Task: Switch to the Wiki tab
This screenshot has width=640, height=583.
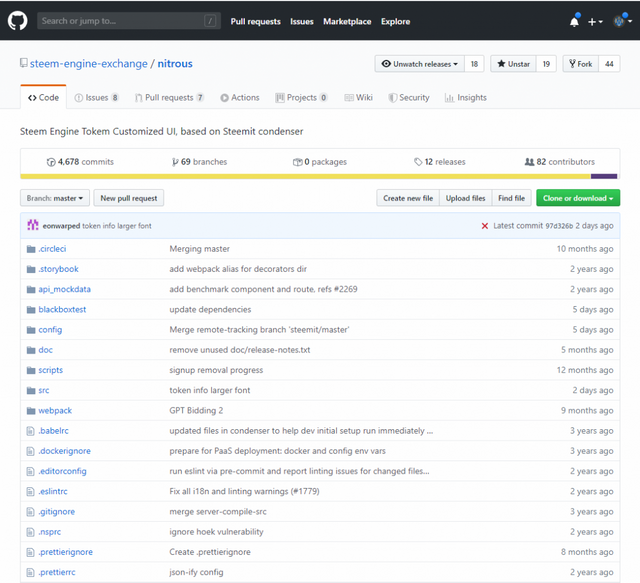Action: (x=358, y=98)
